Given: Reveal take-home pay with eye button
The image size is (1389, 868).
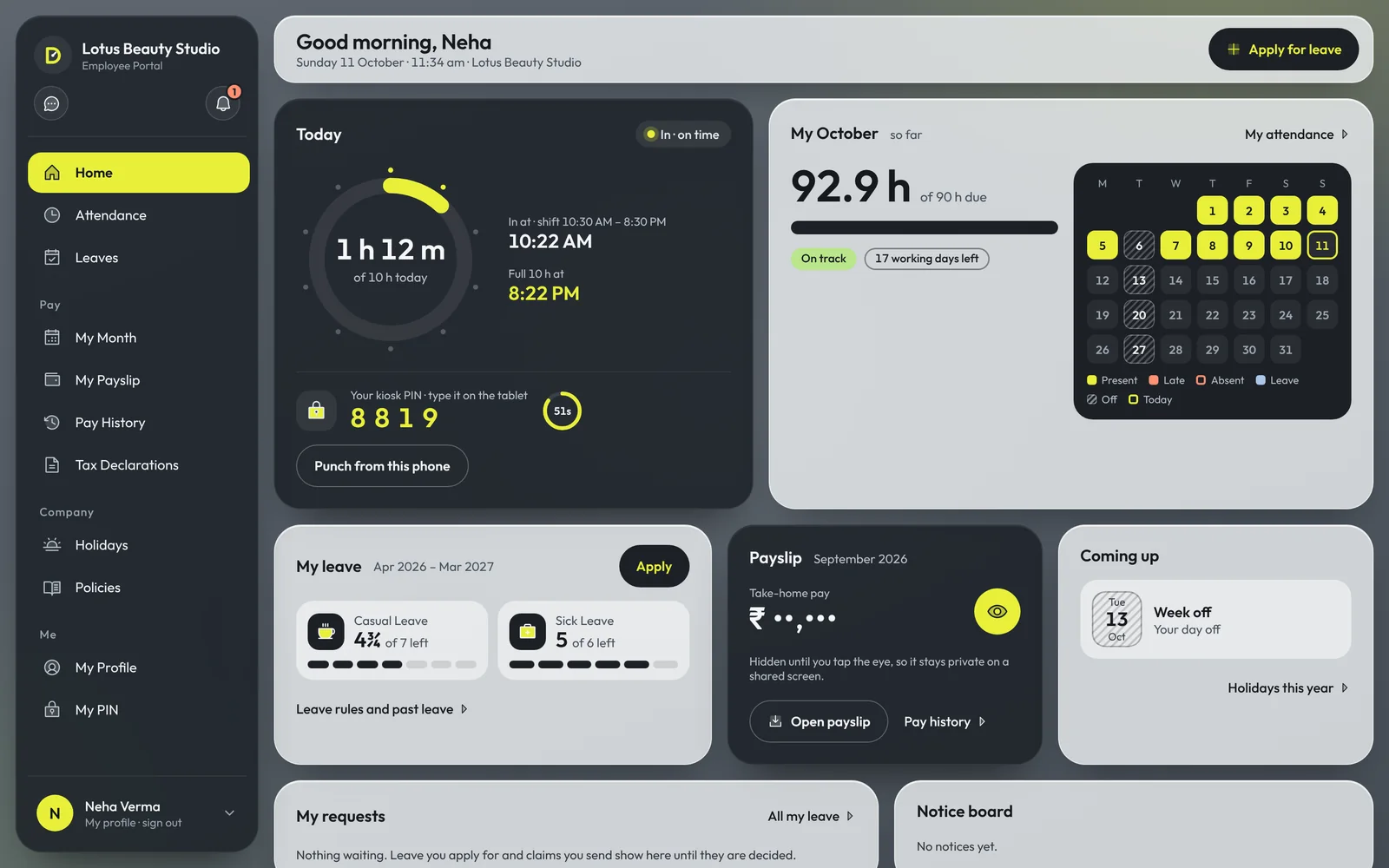Looking at the screenshot, I should pyautogui.click(x=997, y=611).
